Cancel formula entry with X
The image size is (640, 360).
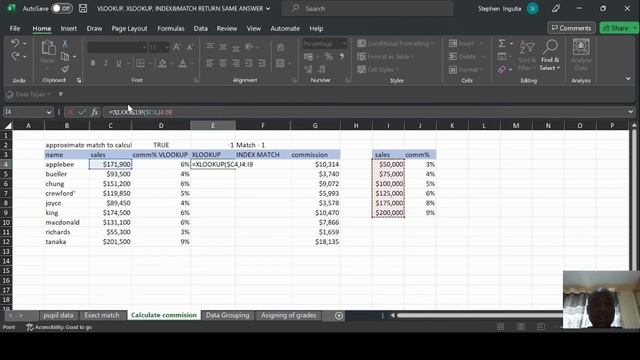click(70, 112)
